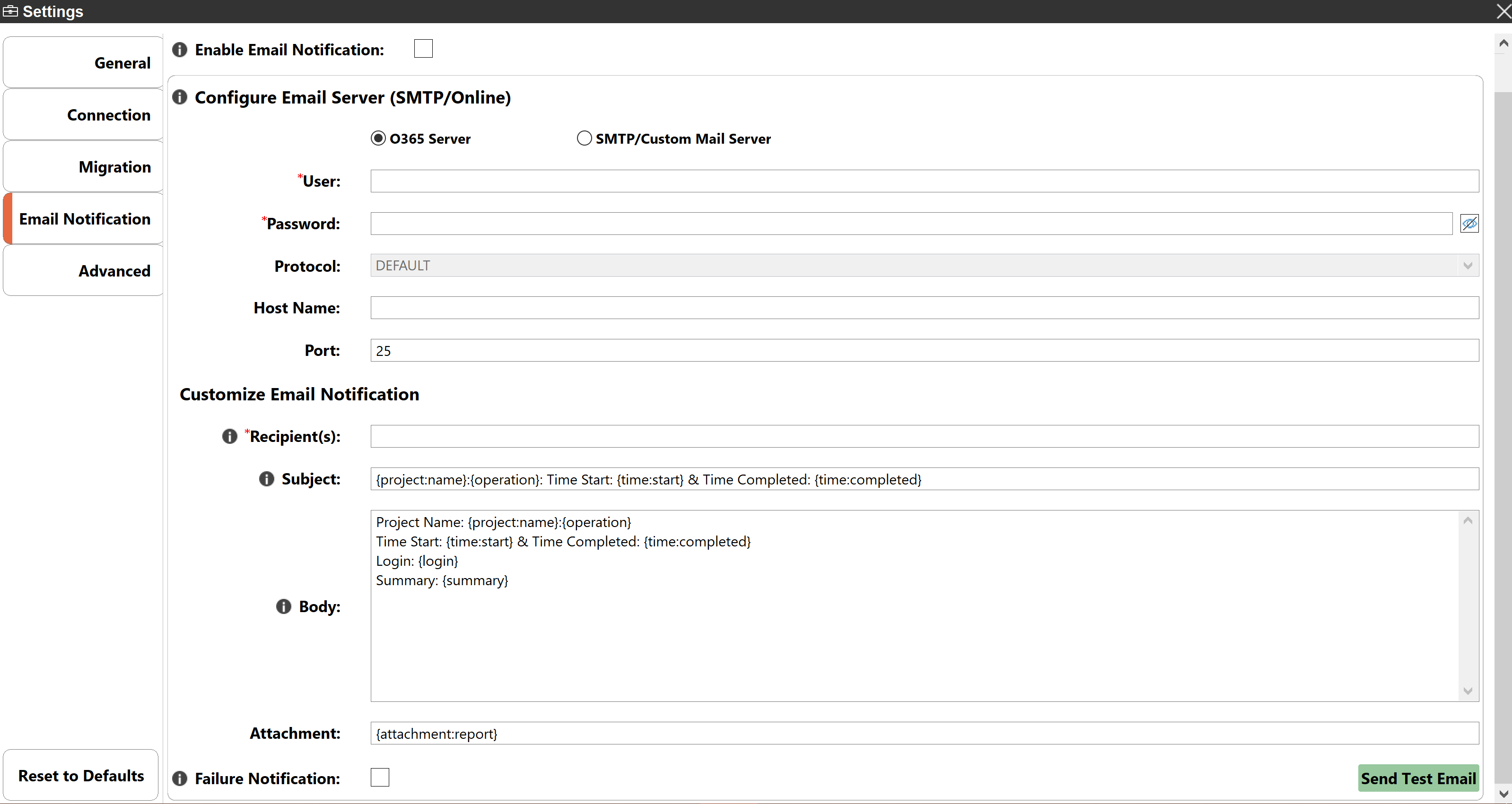The height and width of the screenshot is (804, 1512).
Task: Click the Settings icon in the title bar
Action: [10, 10]
